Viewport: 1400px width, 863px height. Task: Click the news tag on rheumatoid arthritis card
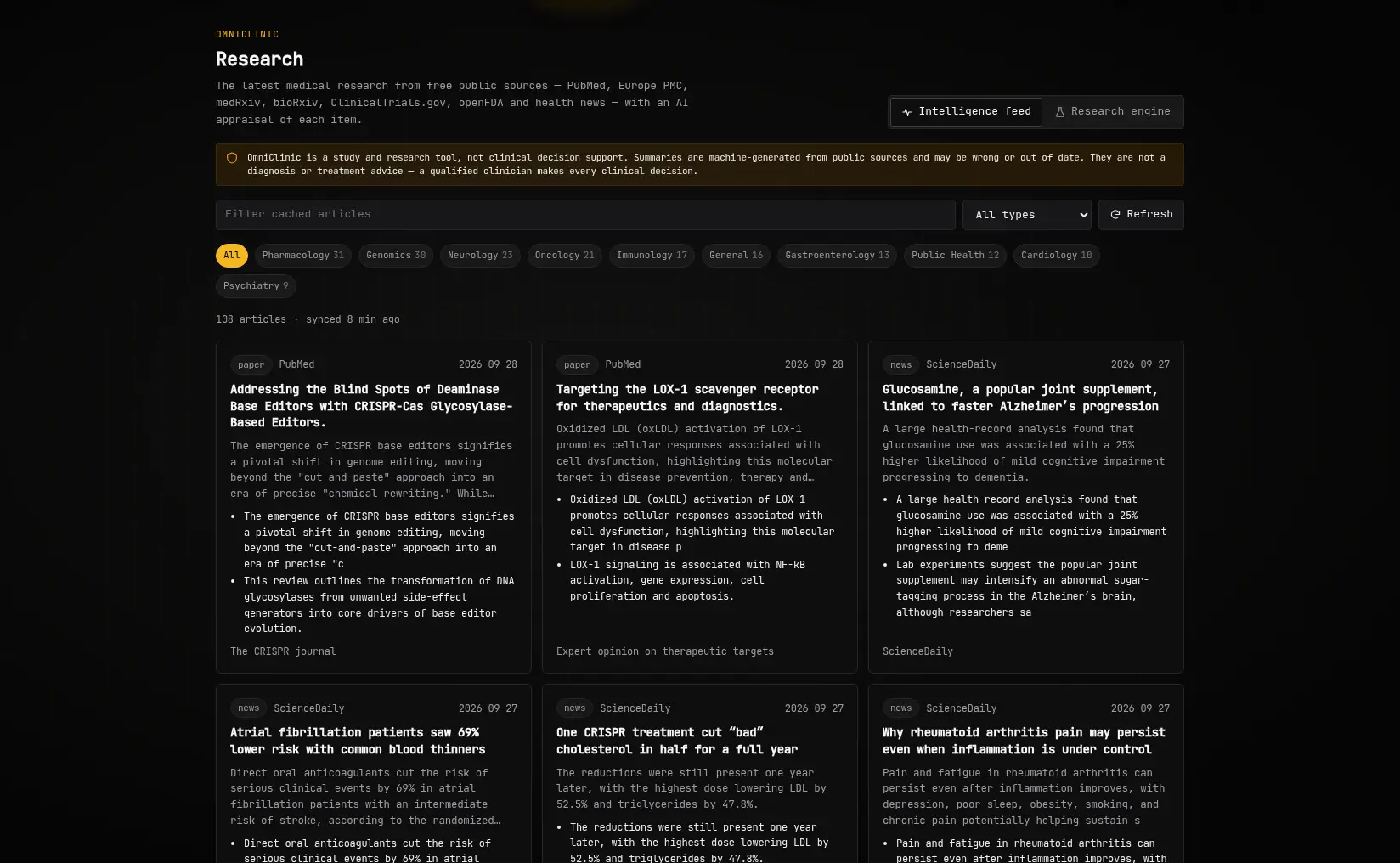click(900, 708)
